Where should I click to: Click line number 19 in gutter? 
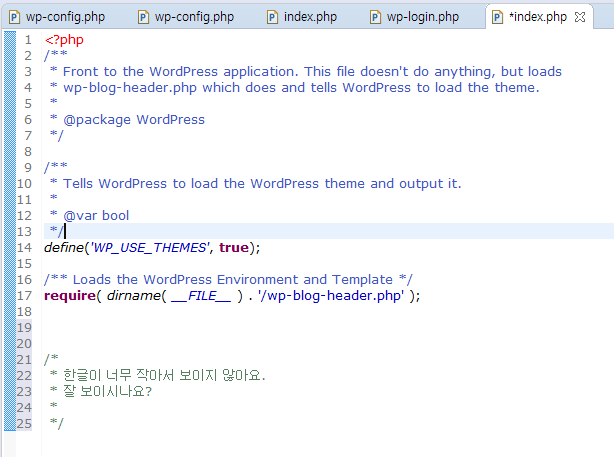click(24, 328)
